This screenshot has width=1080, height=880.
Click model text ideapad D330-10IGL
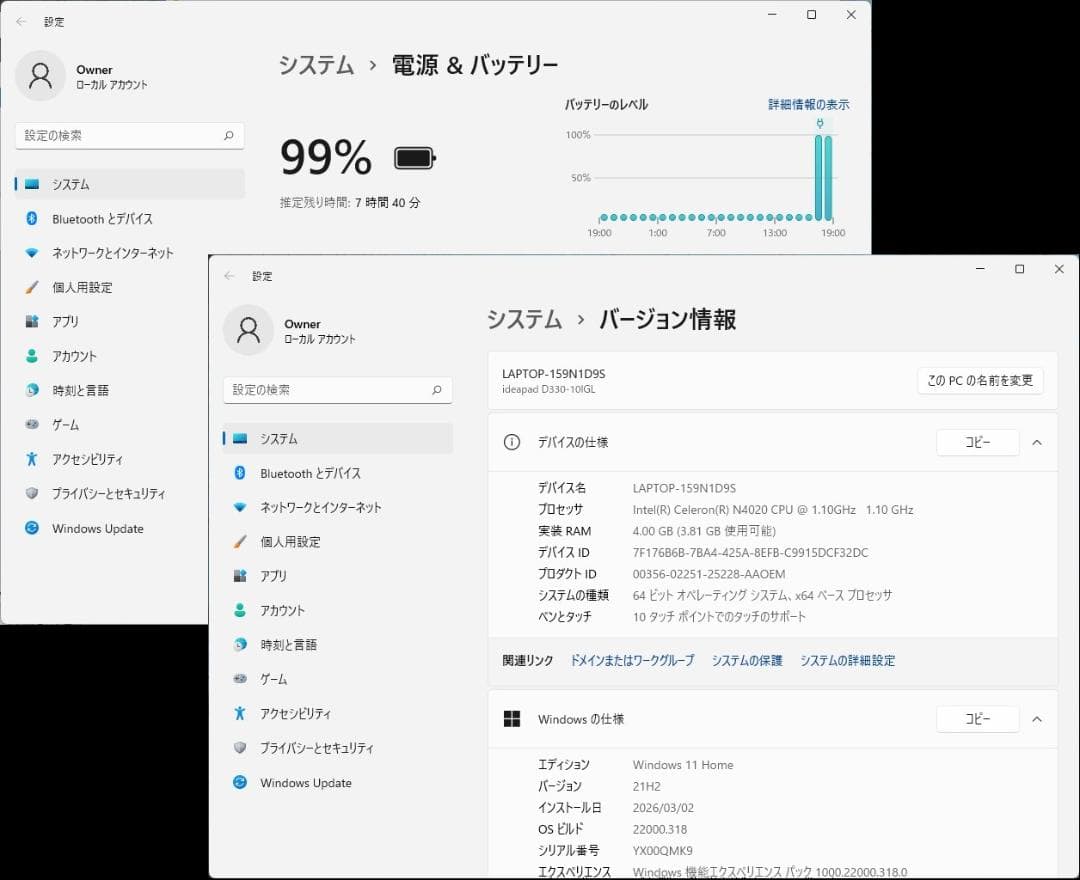click(548, 389)
